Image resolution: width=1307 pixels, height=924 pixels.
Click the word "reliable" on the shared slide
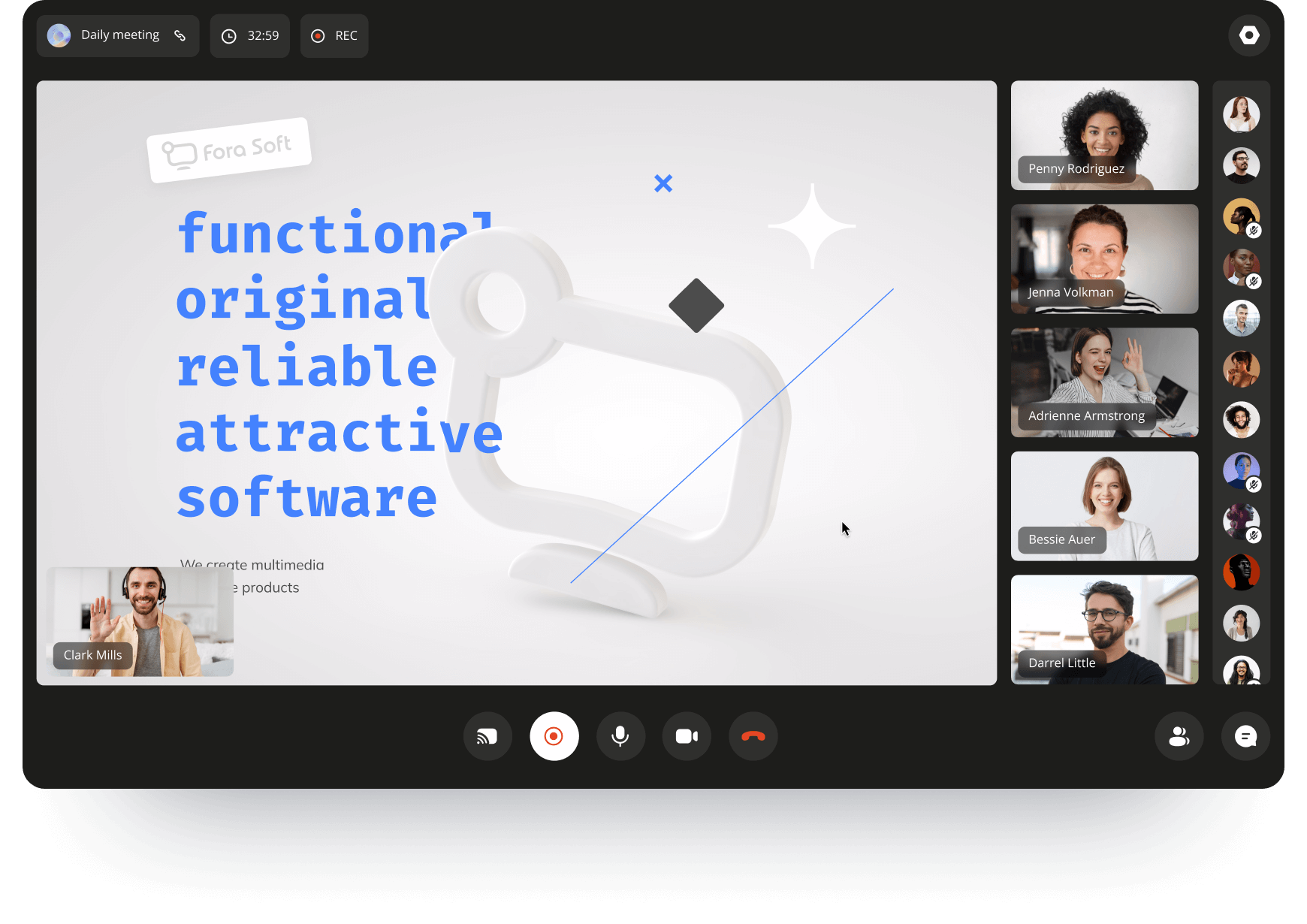[x=306, y=366]
